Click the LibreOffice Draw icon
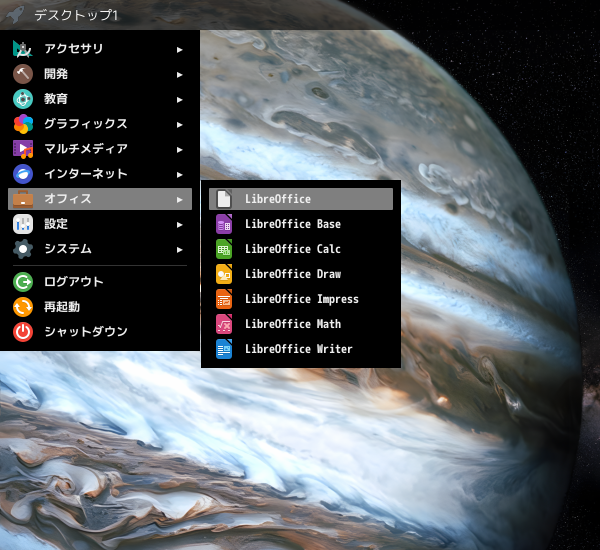Image resolution: width=600 pixels, height=550 pixels. (x=224, y=274)
